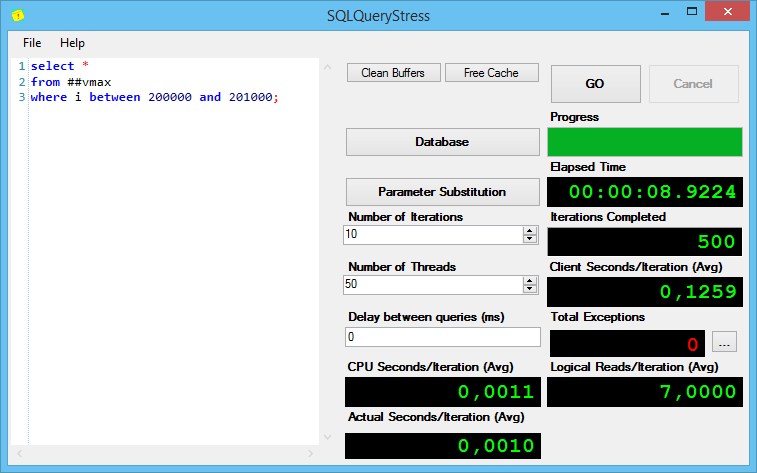Image resolution: width=757 pixels, height=473 pixels.
Task: Maximize the SQLQueryStress window
Action: (x=692, y=12)
